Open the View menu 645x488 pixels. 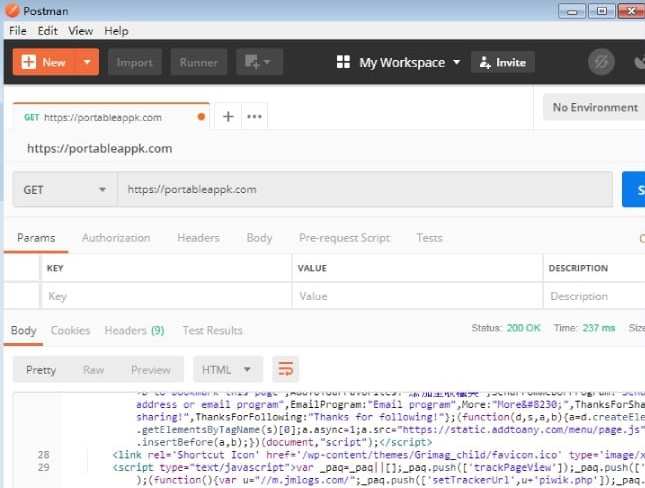click(x=80, y=31)
